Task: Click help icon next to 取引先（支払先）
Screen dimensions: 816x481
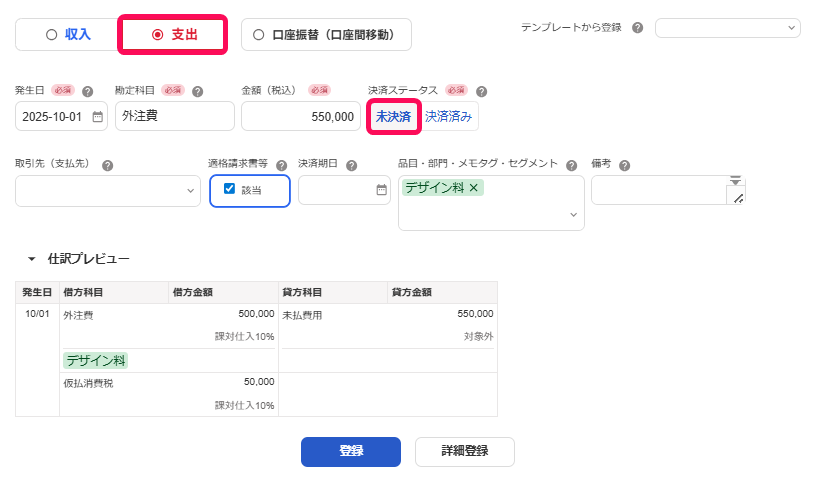Action: point(107,166)
